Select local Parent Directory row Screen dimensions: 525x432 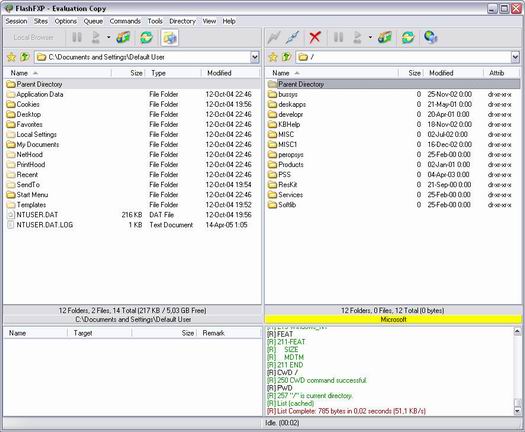coord(132,84)
